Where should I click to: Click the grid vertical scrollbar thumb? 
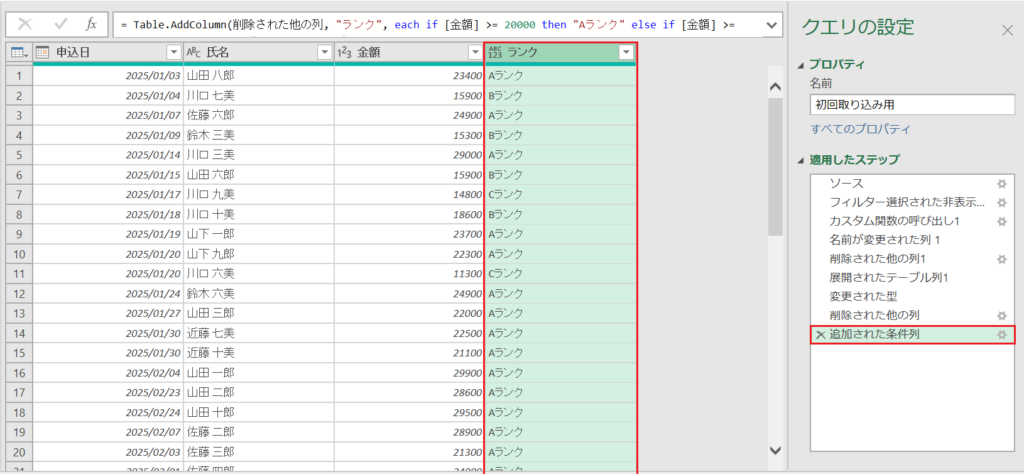pyautogui.click(x=775, y=166)
